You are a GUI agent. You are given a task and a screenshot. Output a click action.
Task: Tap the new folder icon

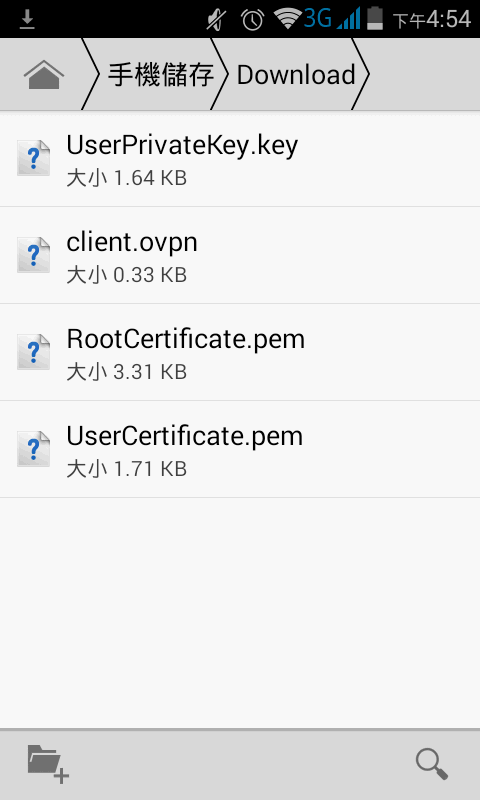pos(48,763)
